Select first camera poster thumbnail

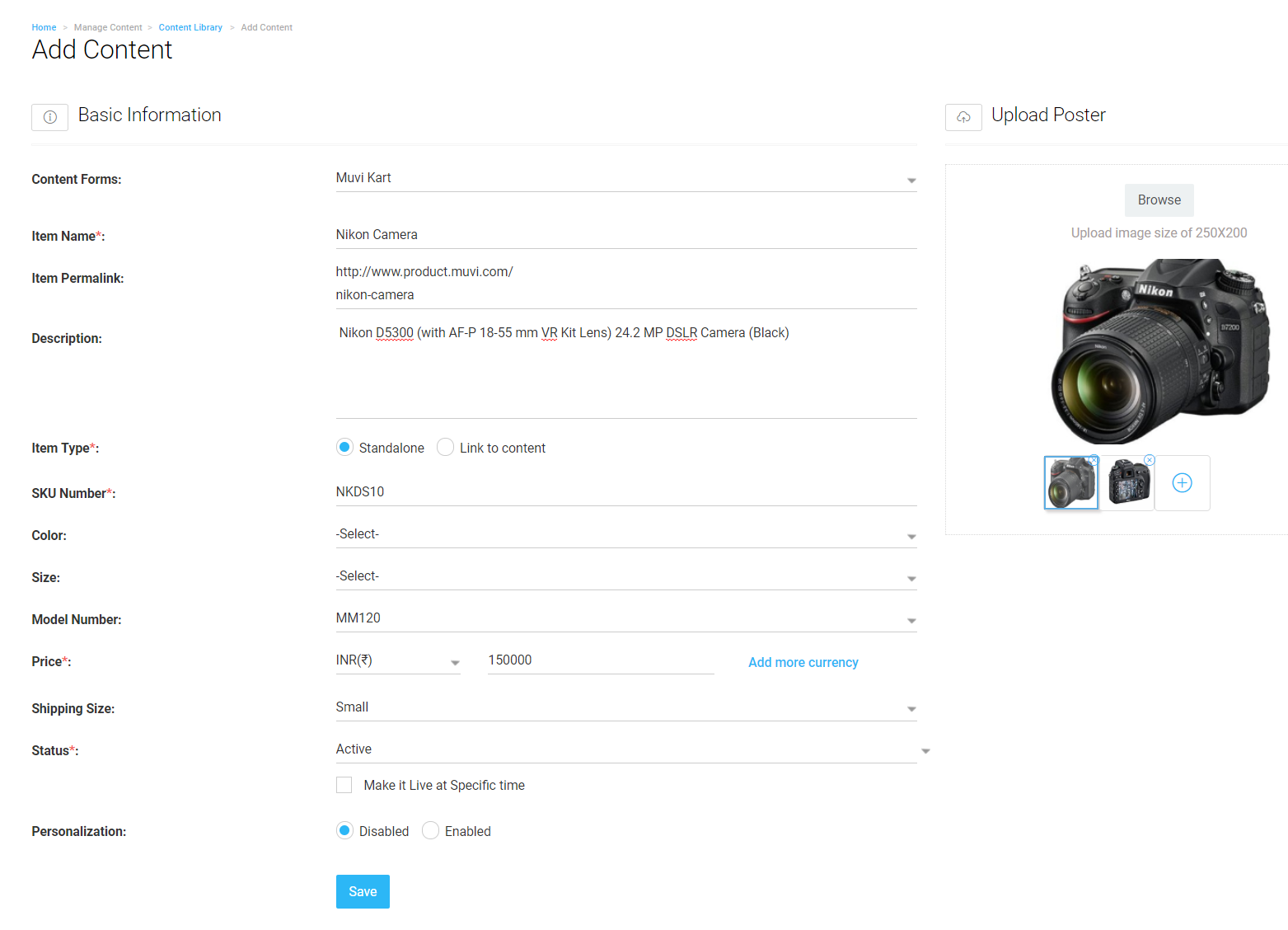pyautogui.click(x=1071, y=483)
